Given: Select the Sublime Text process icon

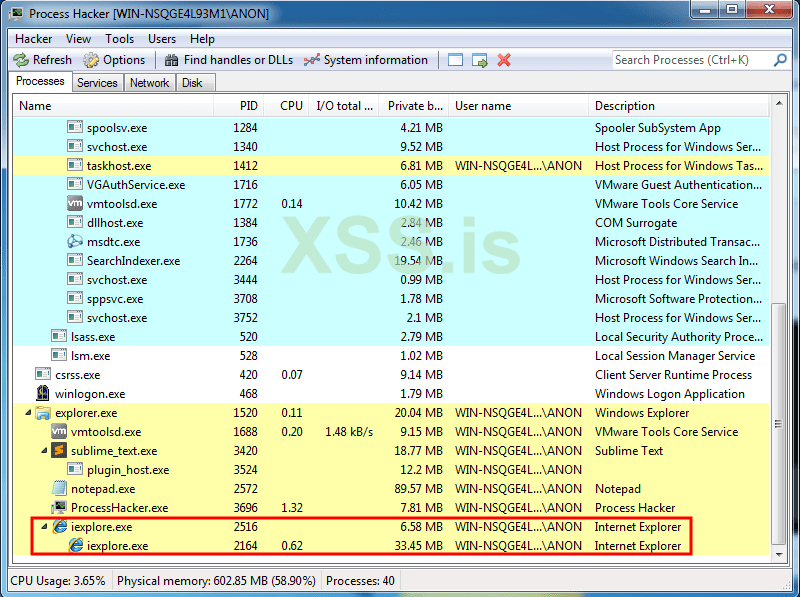Looking at the screenshot, I should point(59,451).
